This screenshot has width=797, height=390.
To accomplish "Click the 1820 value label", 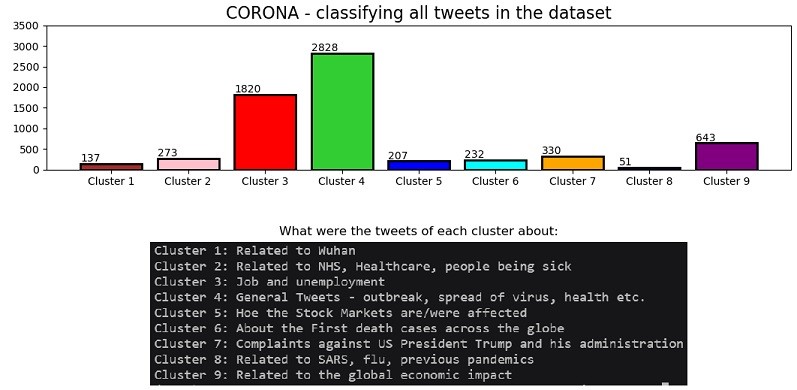I will [x=248, y=89].
